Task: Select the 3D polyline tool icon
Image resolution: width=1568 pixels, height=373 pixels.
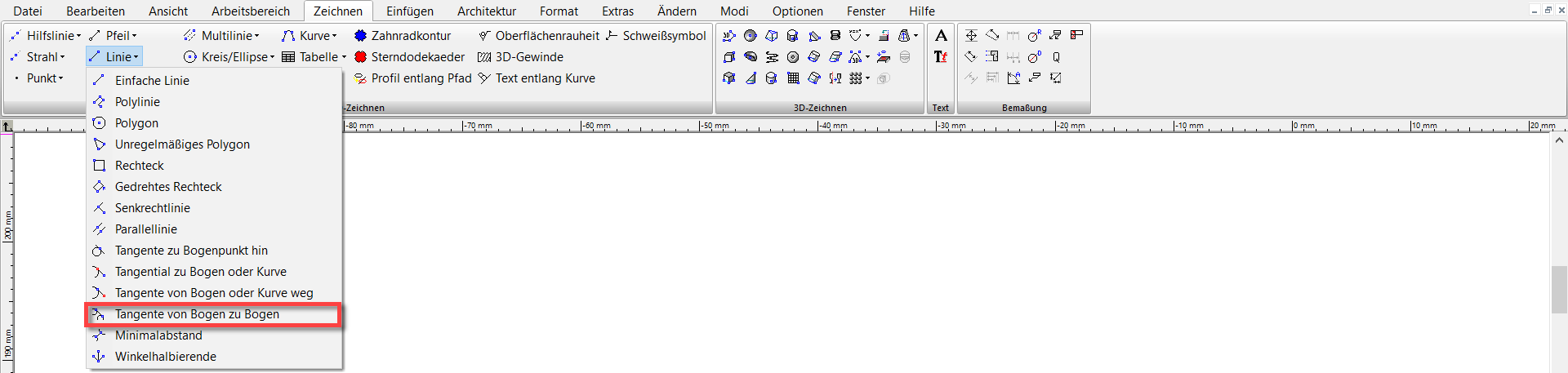Action: pyautogui.click(x=729, y=35)
